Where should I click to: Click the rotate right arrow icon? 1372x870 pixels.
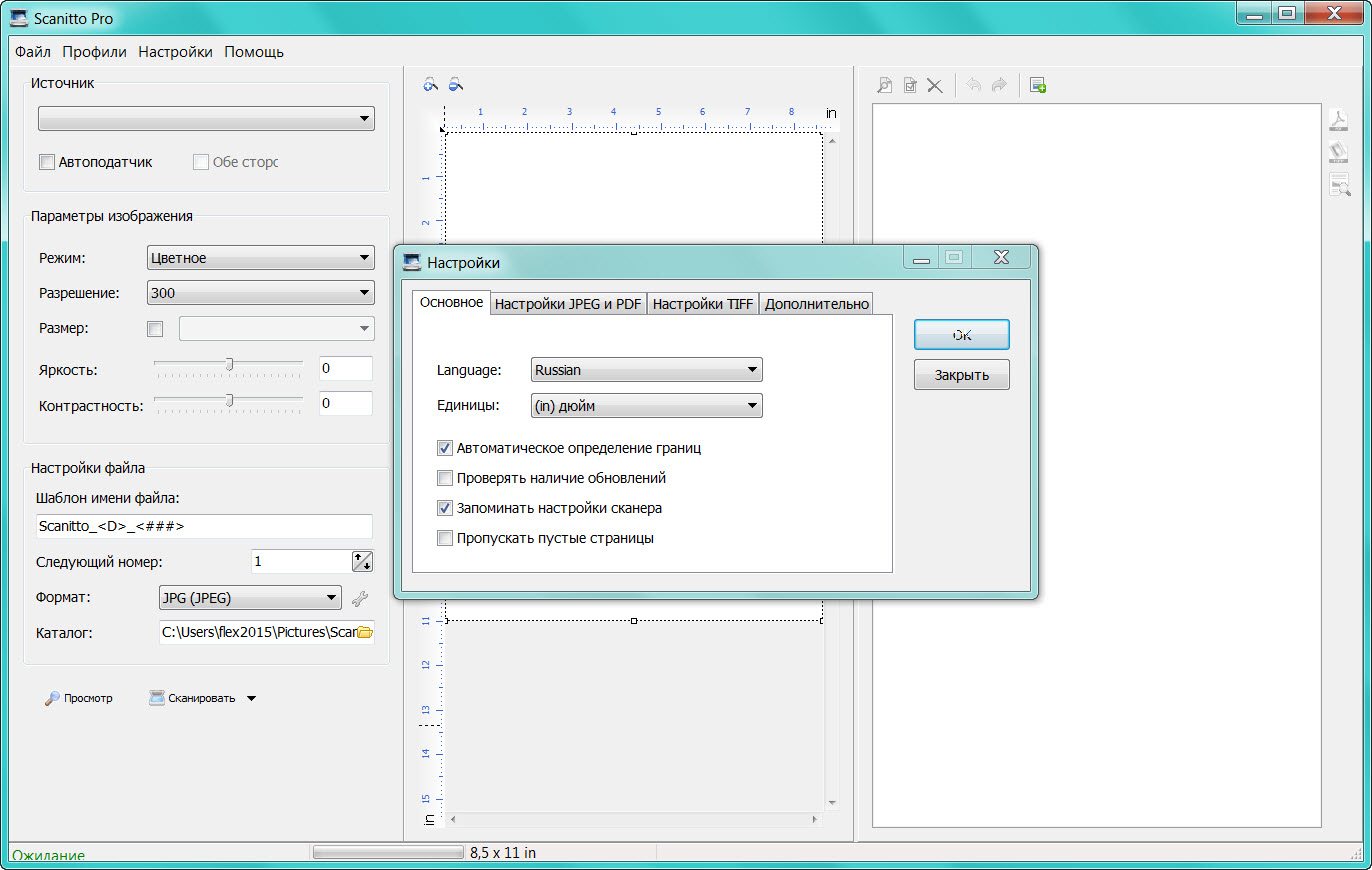(998, 86)
